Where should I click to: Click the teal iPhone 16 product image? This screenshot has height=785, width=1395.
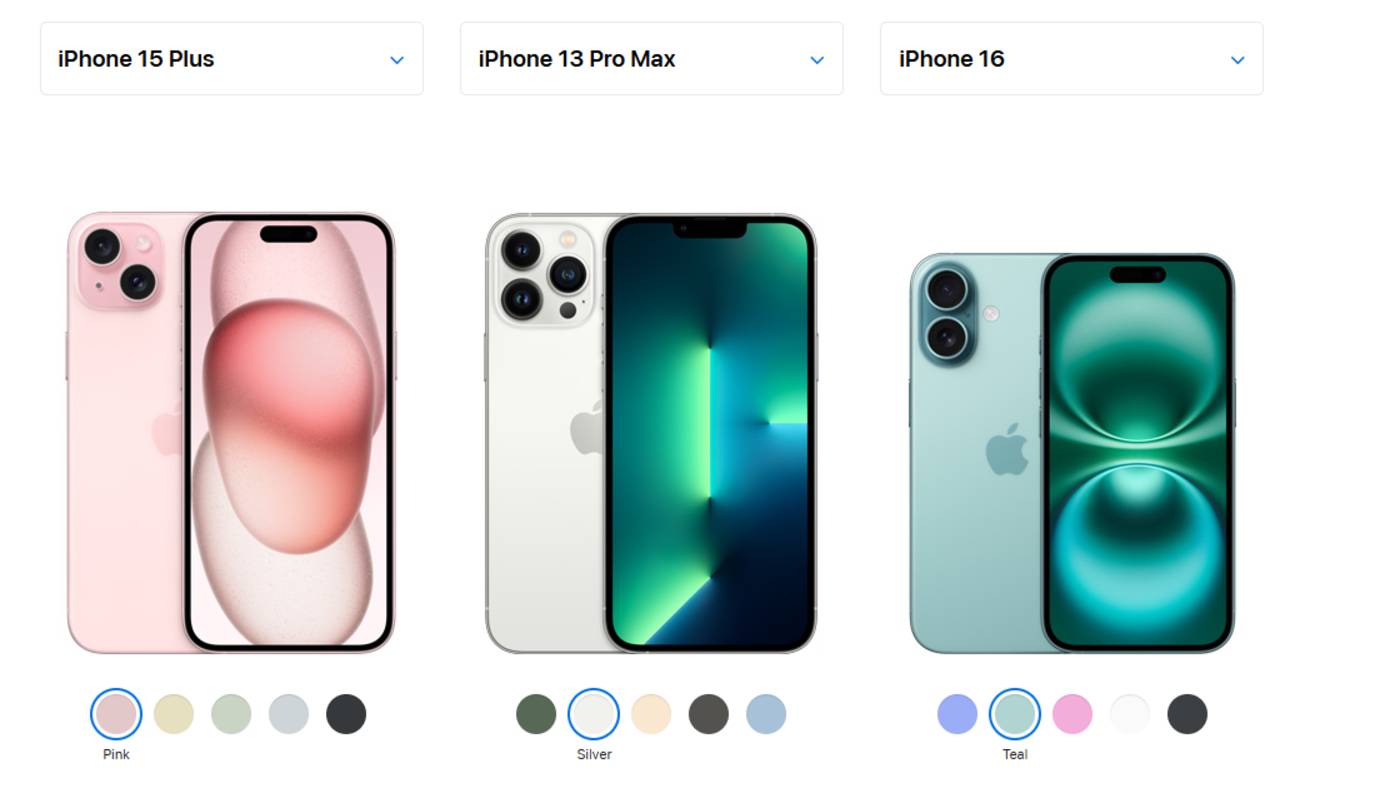point(1072,453)
